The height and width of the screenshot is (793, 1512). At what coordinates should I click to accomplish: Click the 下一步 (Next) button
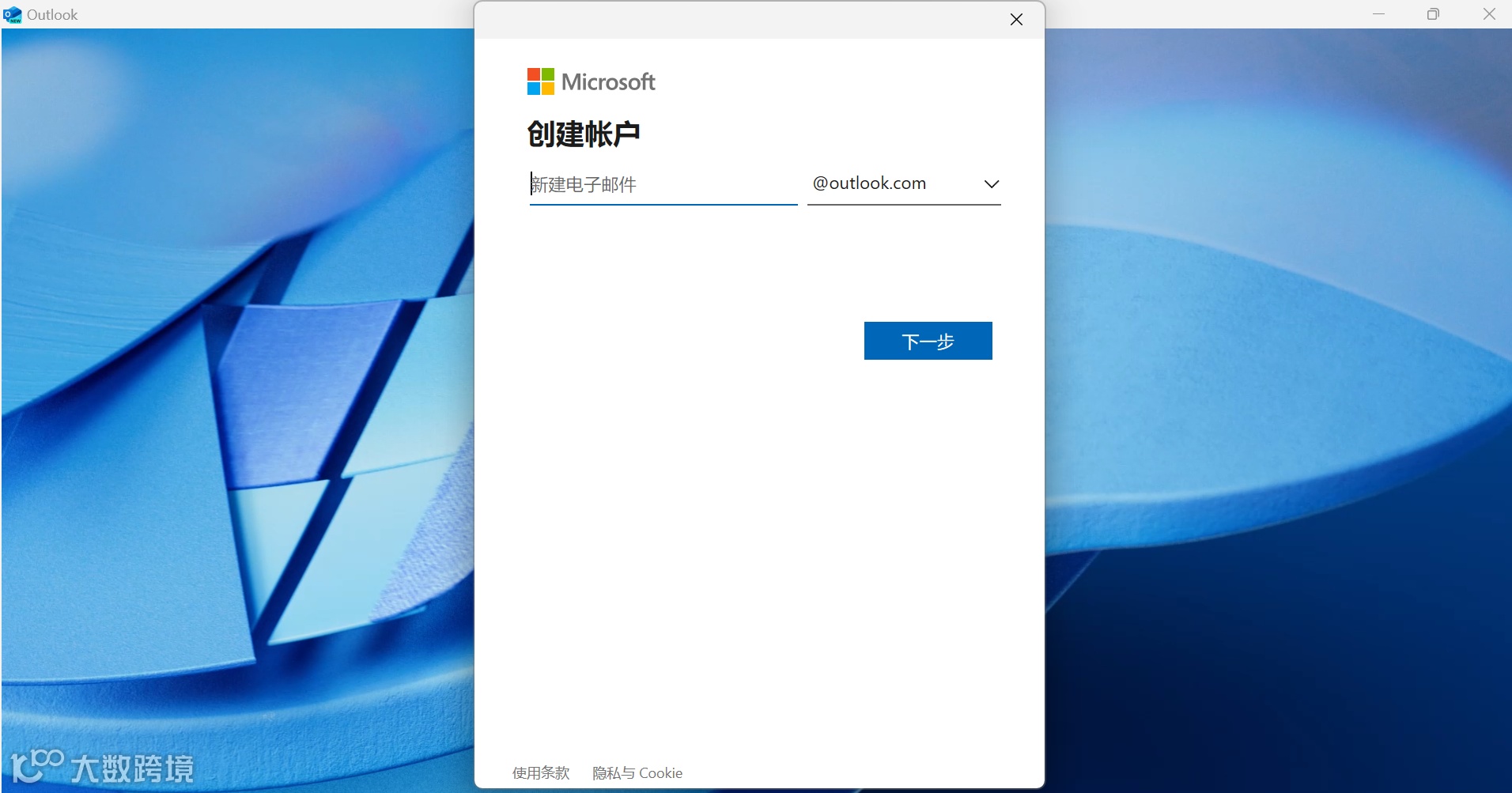(x=928, y=341)
